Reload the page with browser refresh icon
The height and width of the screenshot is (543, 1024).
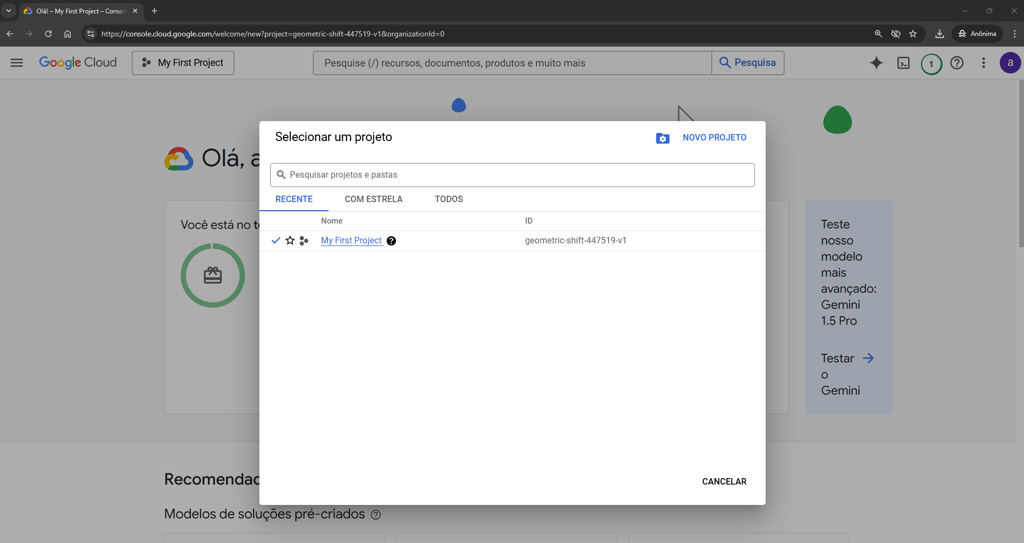pos(48,34)
